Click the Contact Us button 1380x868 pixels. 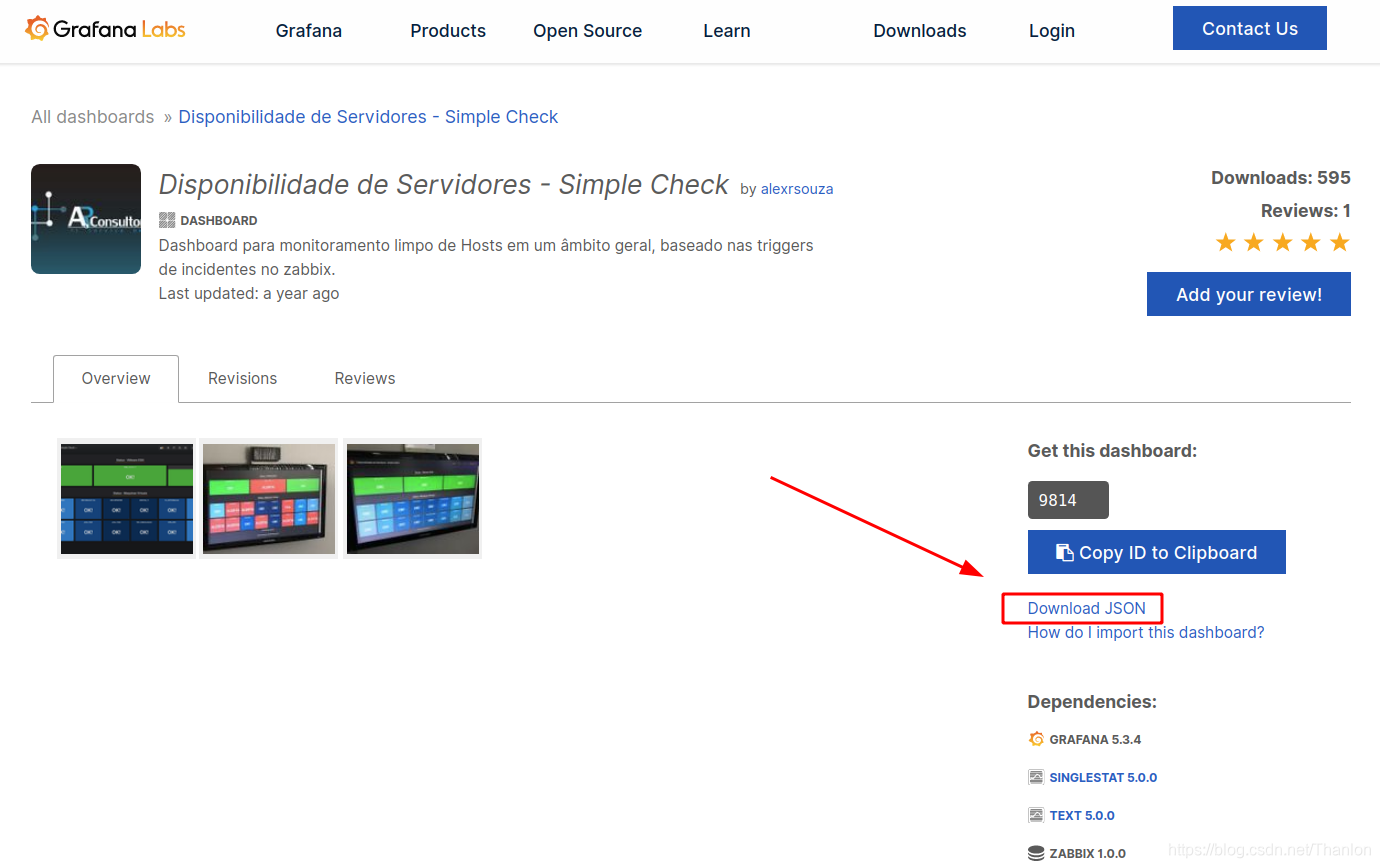[1250, 28]
